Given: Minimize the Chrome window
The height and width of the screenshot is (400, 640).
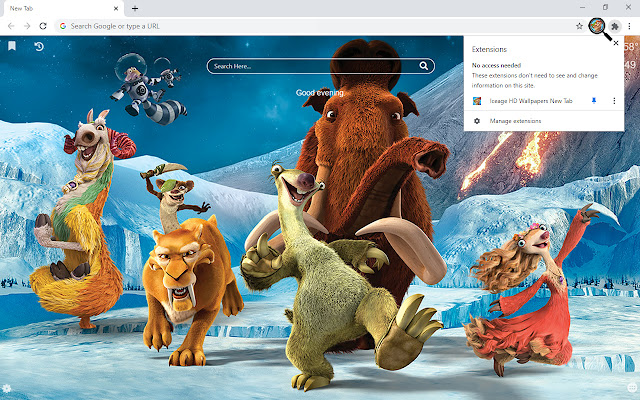Looking at the screenshot, I should [582, 7].
